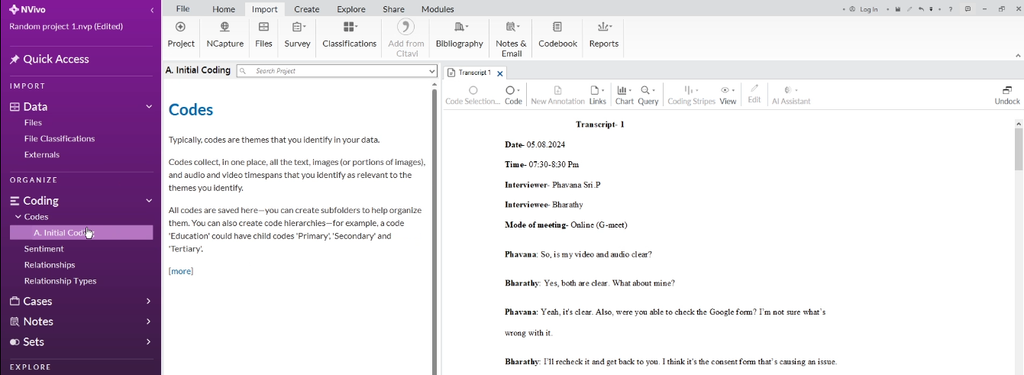Switch to the Create ribbon tab
The width and height of the screenshot is (1024, 375).
pyautogui.click(x=306, y=9)
